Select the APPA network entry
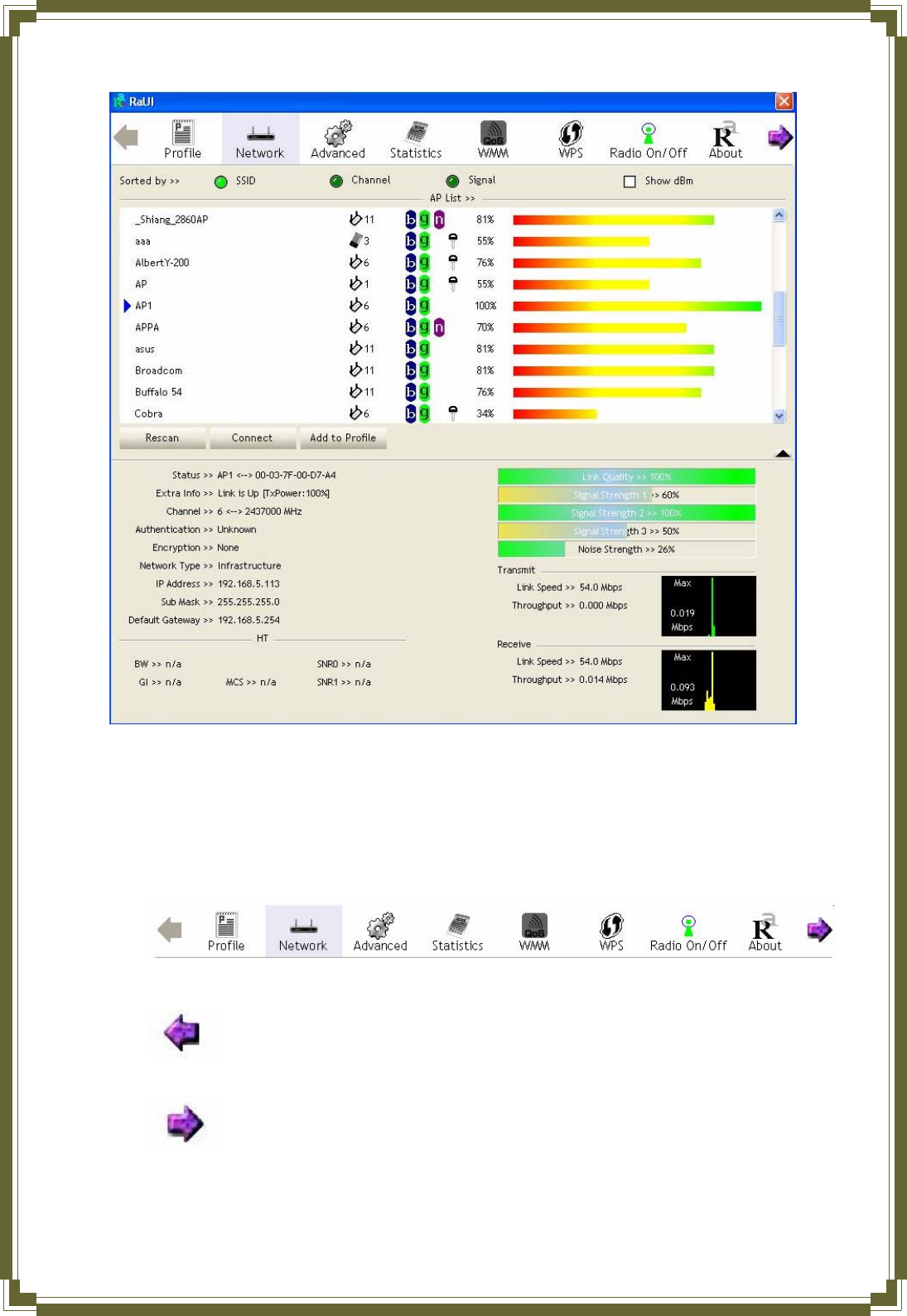907x1316 pixels. pos(447,327)
